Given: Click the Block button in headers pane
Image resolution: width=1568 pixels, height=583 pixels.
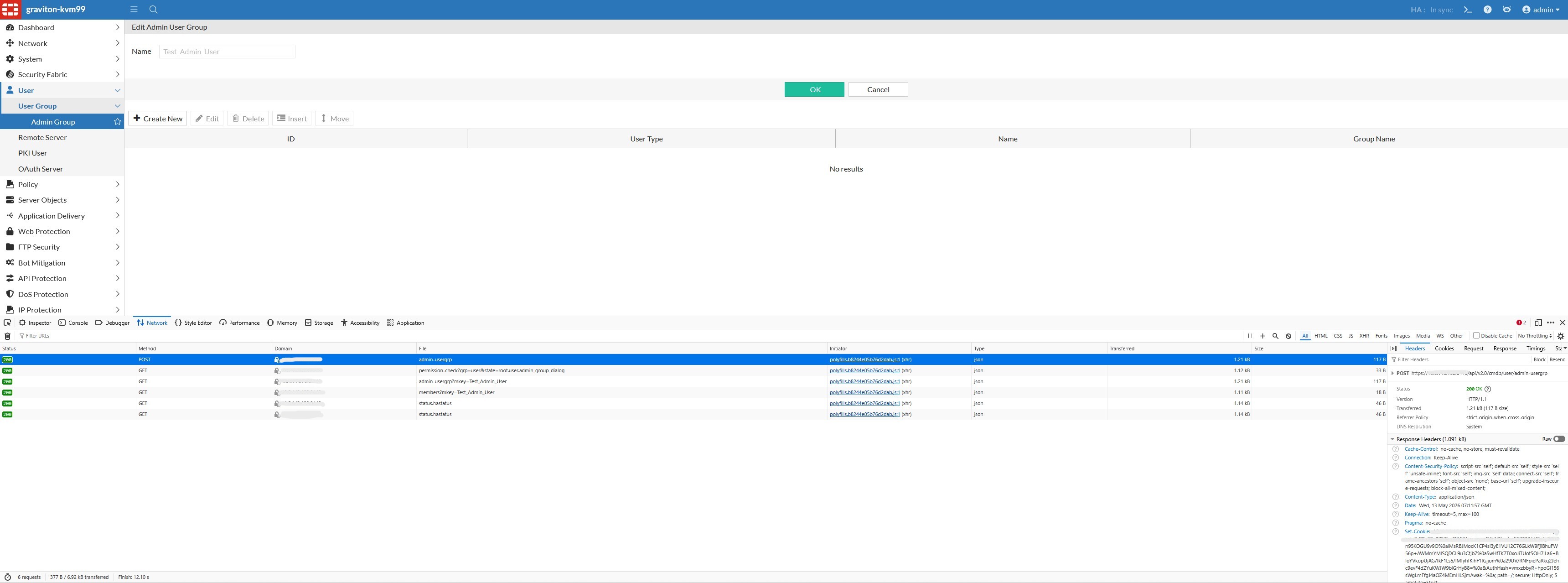Looking at the screenshot, I should click(1539, 359).
